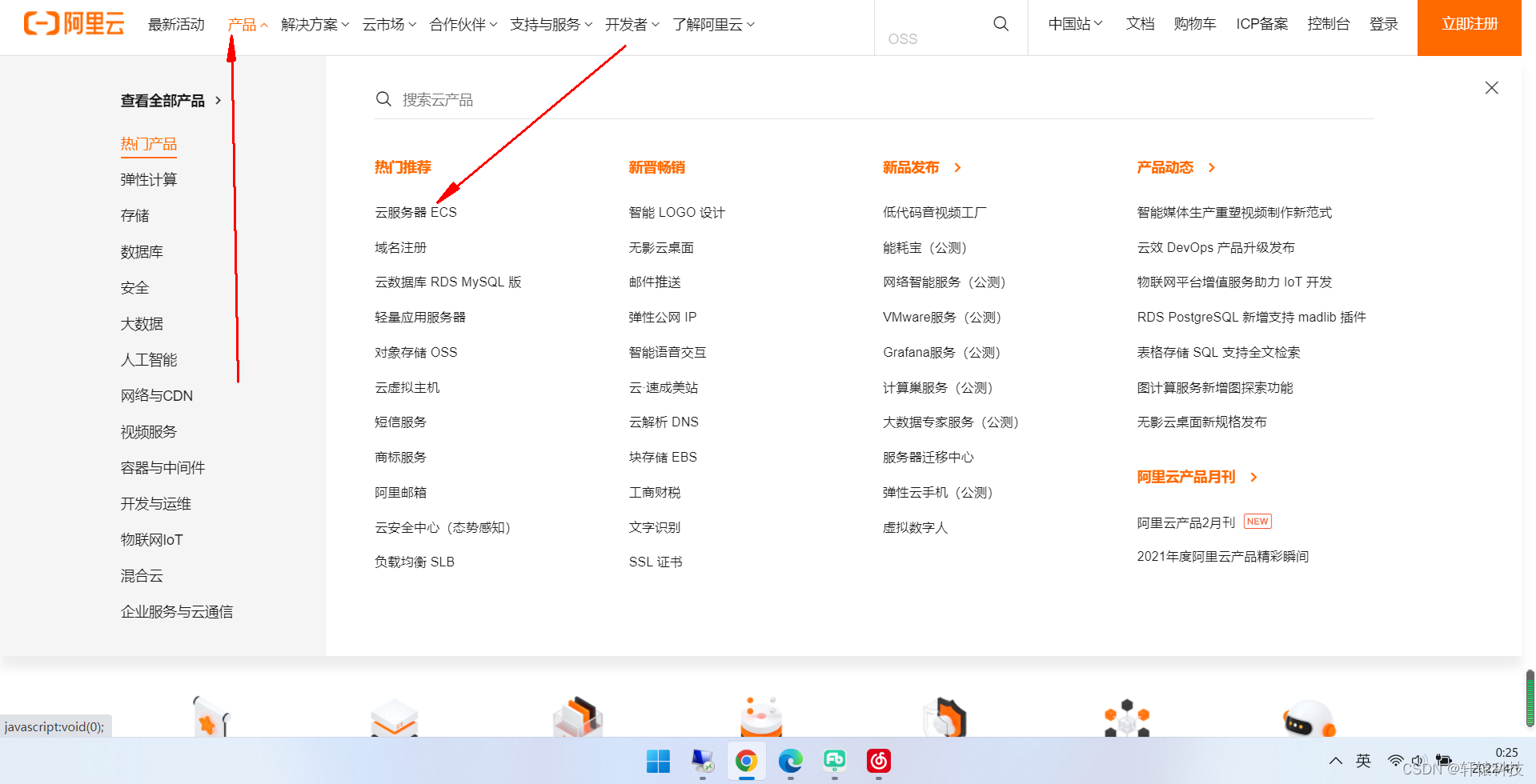Expand 产品 menu in top navigation
This screenshot has height=784, width=1536.
point(247,25)
